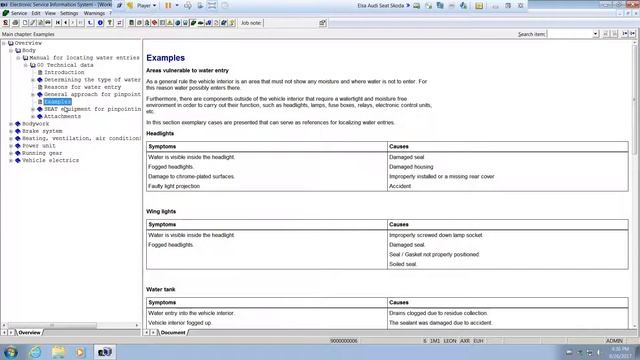
Task: Switch to the Overview tab at bottom
Action: coord(29,333)
